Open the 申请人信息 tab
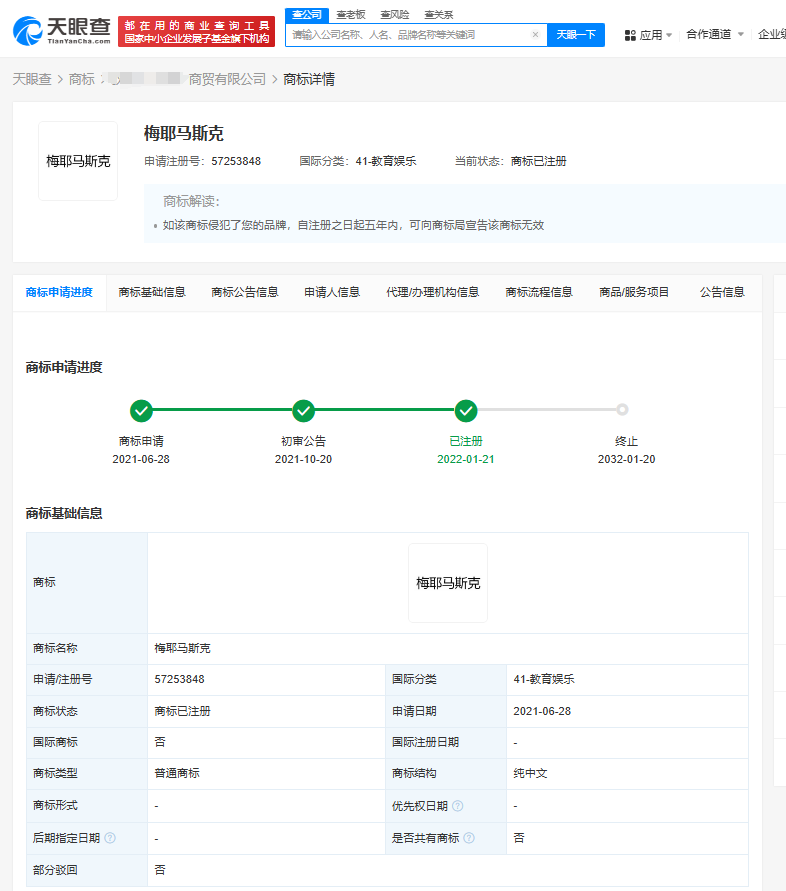Image resolution: width=786 pixels, height=891 pixels. (332, 292)
